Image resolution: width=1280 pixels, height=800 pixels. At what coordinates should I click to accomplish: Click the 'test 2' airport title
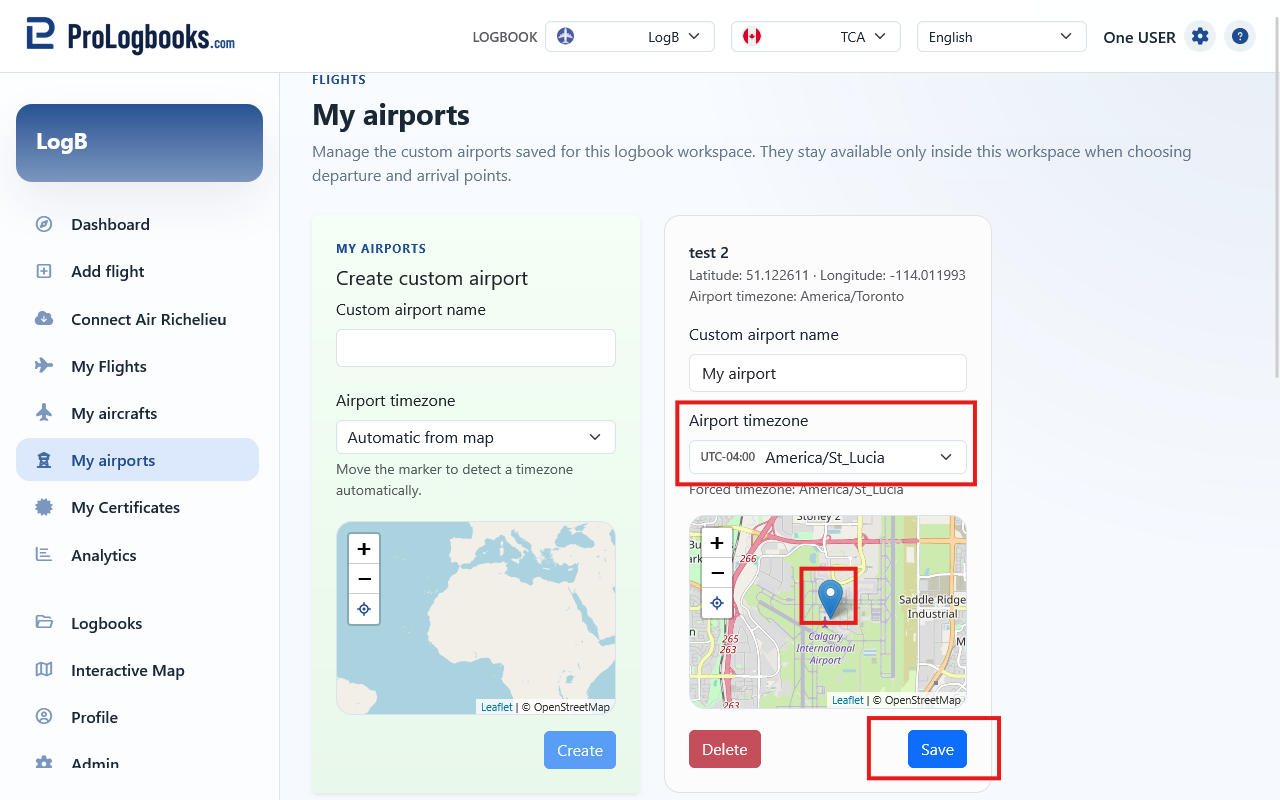click(x=709, y=252)
